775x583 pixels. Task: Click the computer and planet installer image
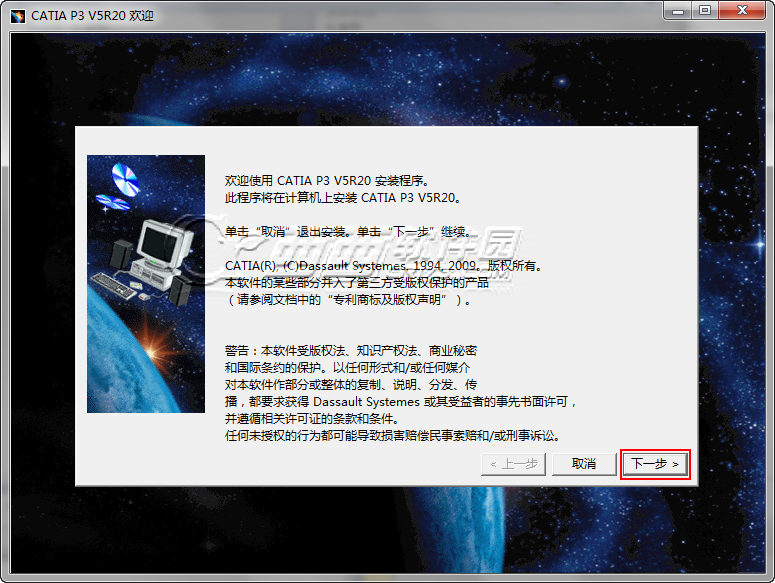click(x=146, y=284)
